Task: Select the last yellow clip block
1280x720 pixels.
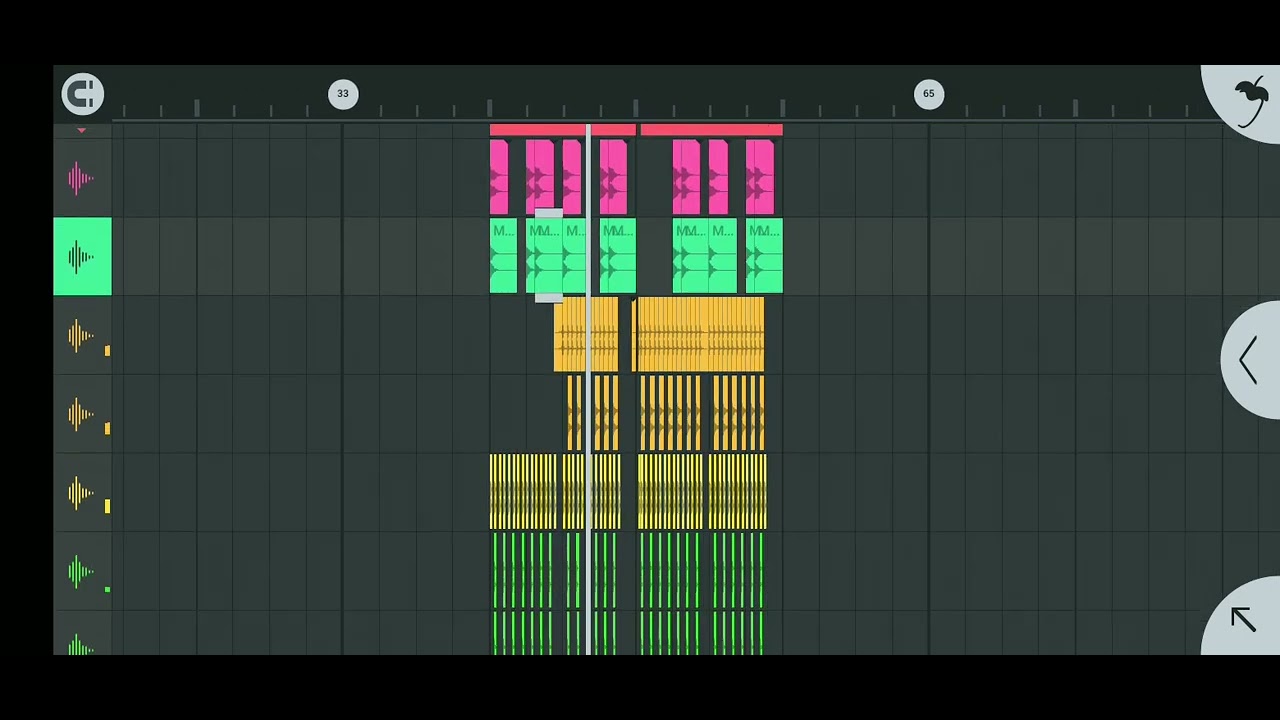Action: point(738,491)
